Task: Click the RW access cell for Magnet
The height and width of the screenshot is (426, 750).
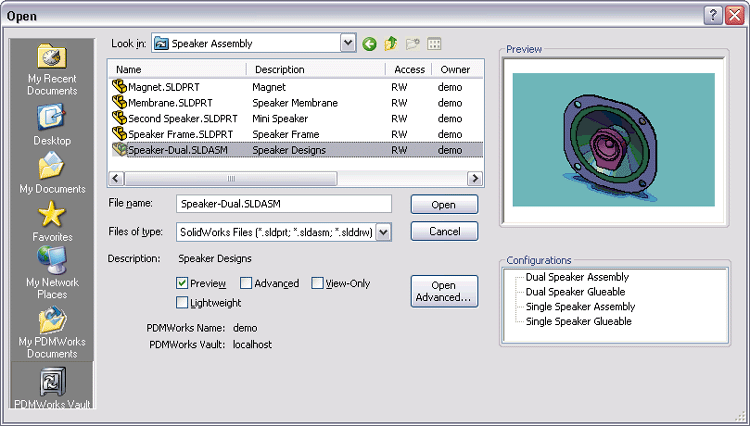Action: 399,87
